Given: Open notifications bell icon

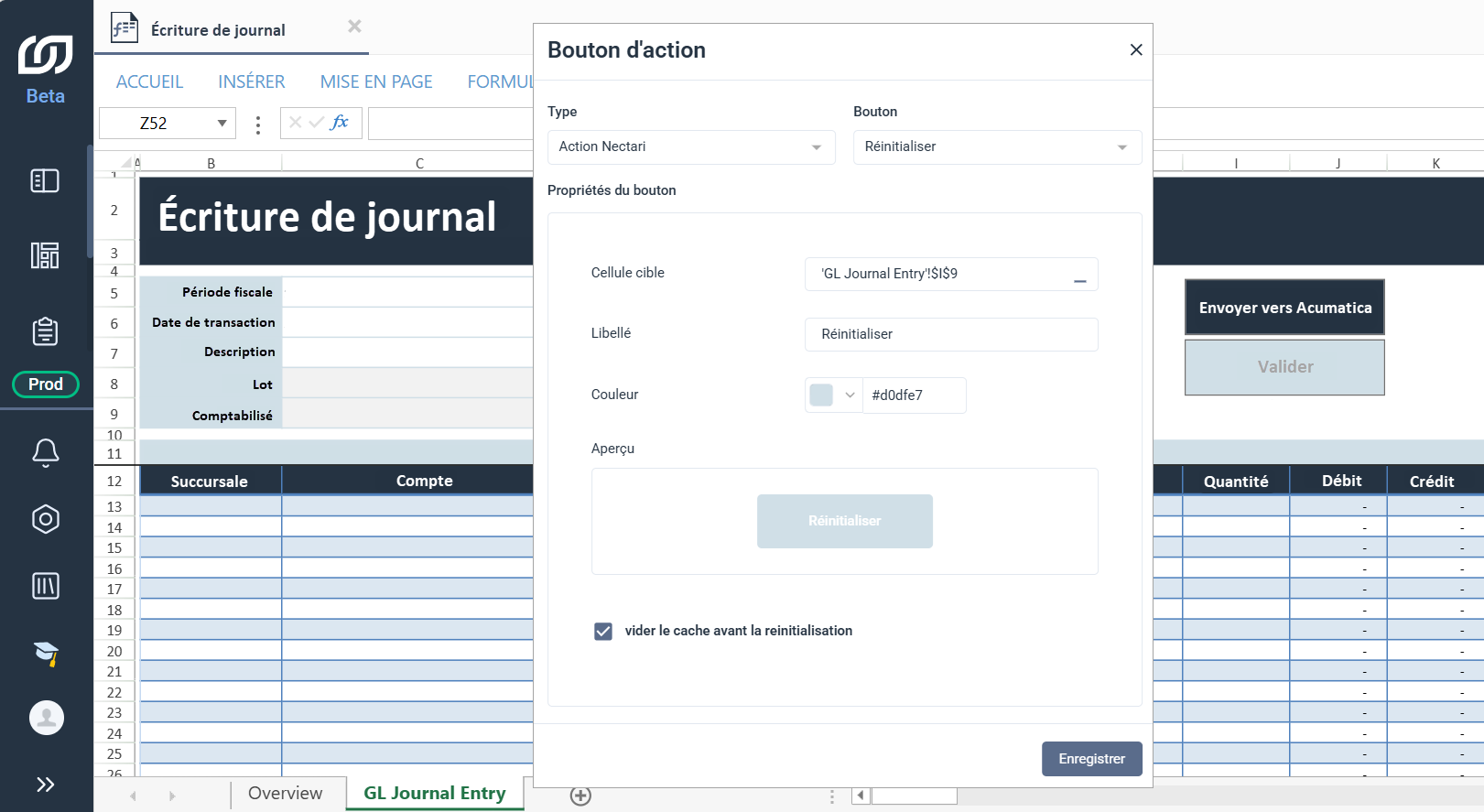Looking at the screenshot, I should coord(46,452).
